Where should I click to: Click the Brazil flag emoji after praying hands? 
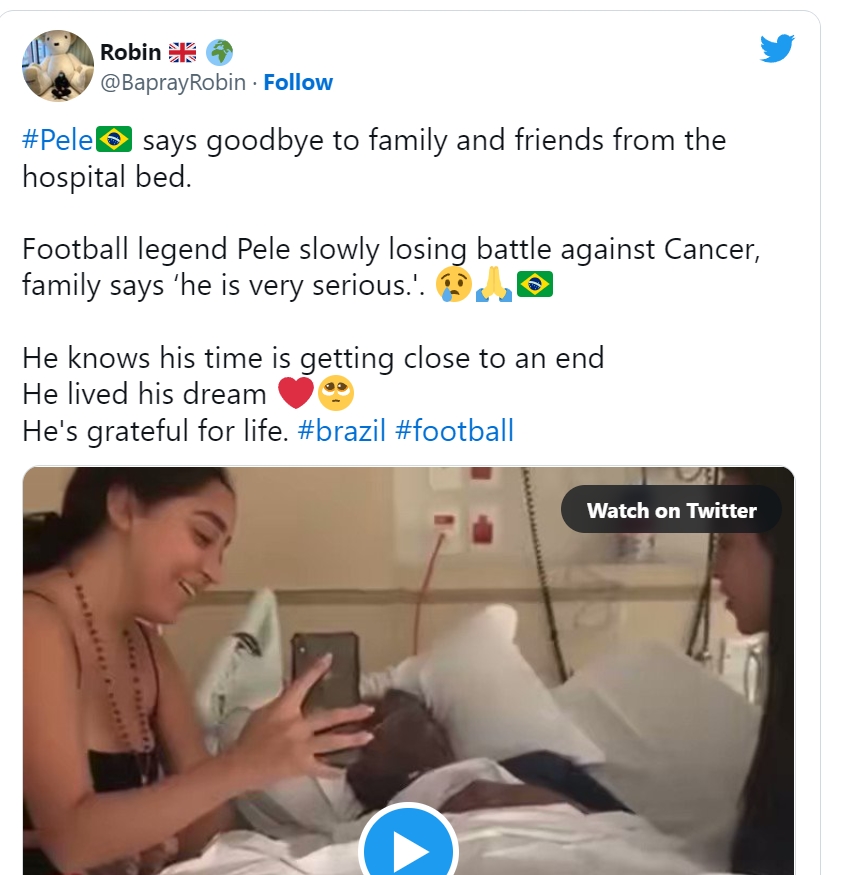tap(535, 286)
